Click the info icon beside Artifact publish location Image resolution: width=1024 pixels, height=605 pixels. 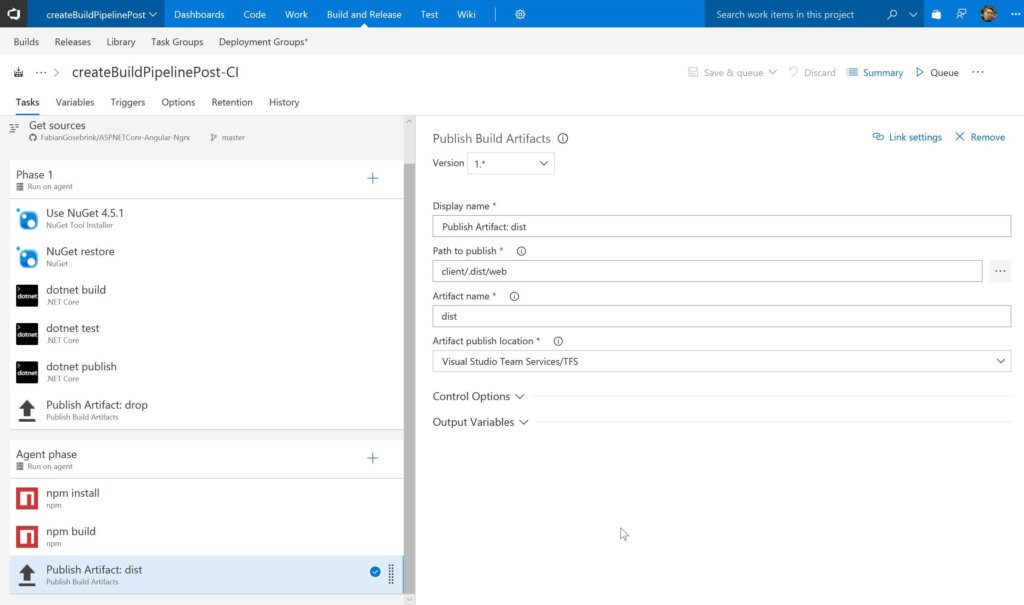[x=558, y=341]
